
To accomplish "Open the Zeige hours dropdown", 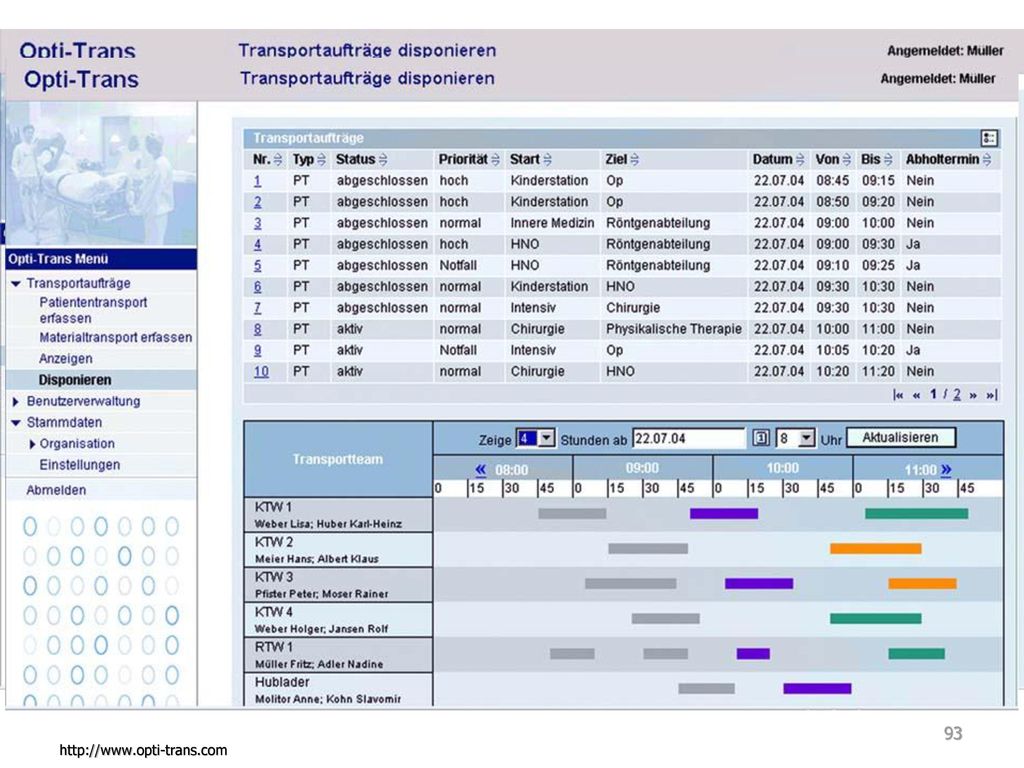I will [547, 438].
